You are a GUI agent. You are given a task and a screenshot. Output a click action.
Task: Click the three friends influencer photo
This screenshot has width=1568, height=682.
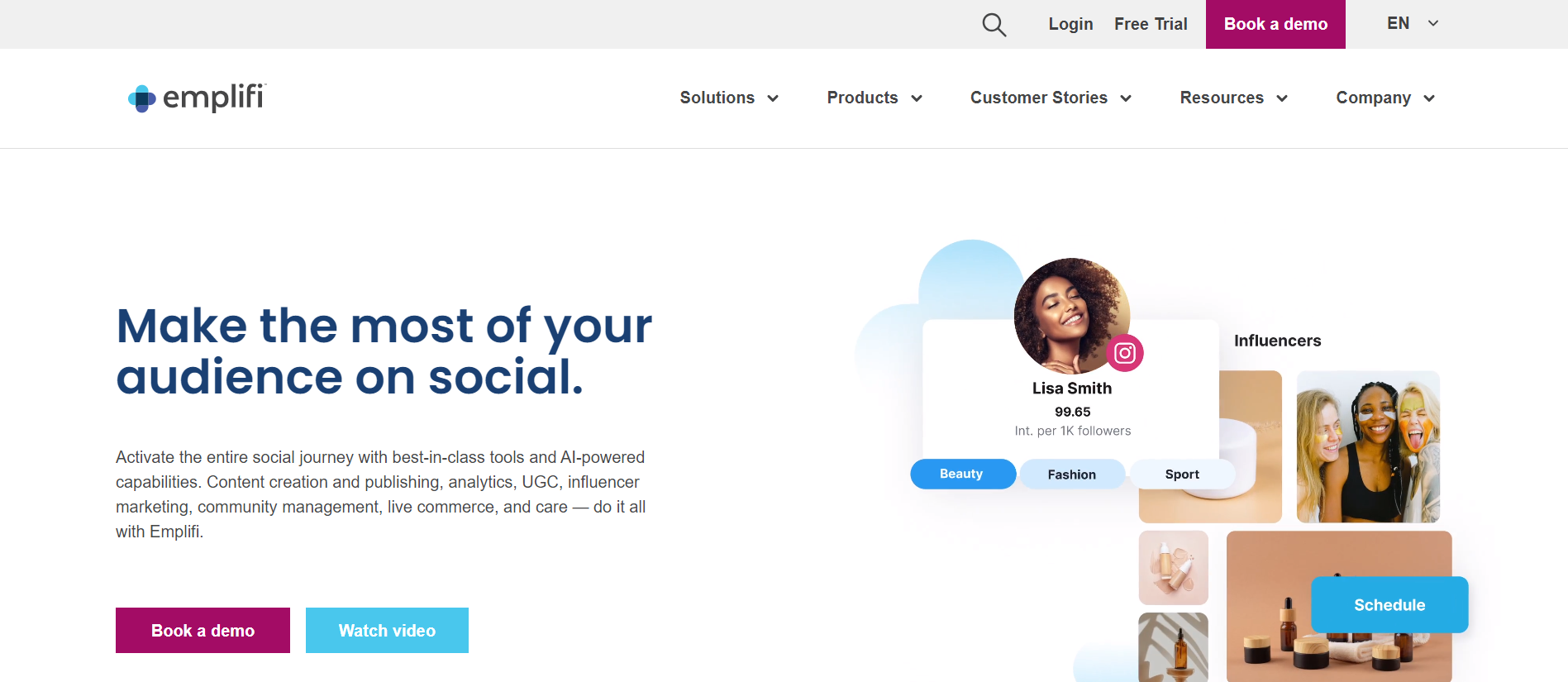(1368, 446)
